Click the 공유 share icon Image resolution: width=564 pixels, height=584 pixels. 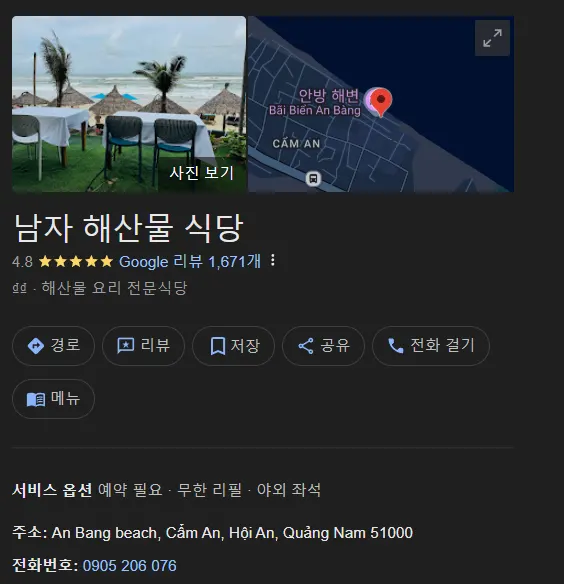(306, 346)
